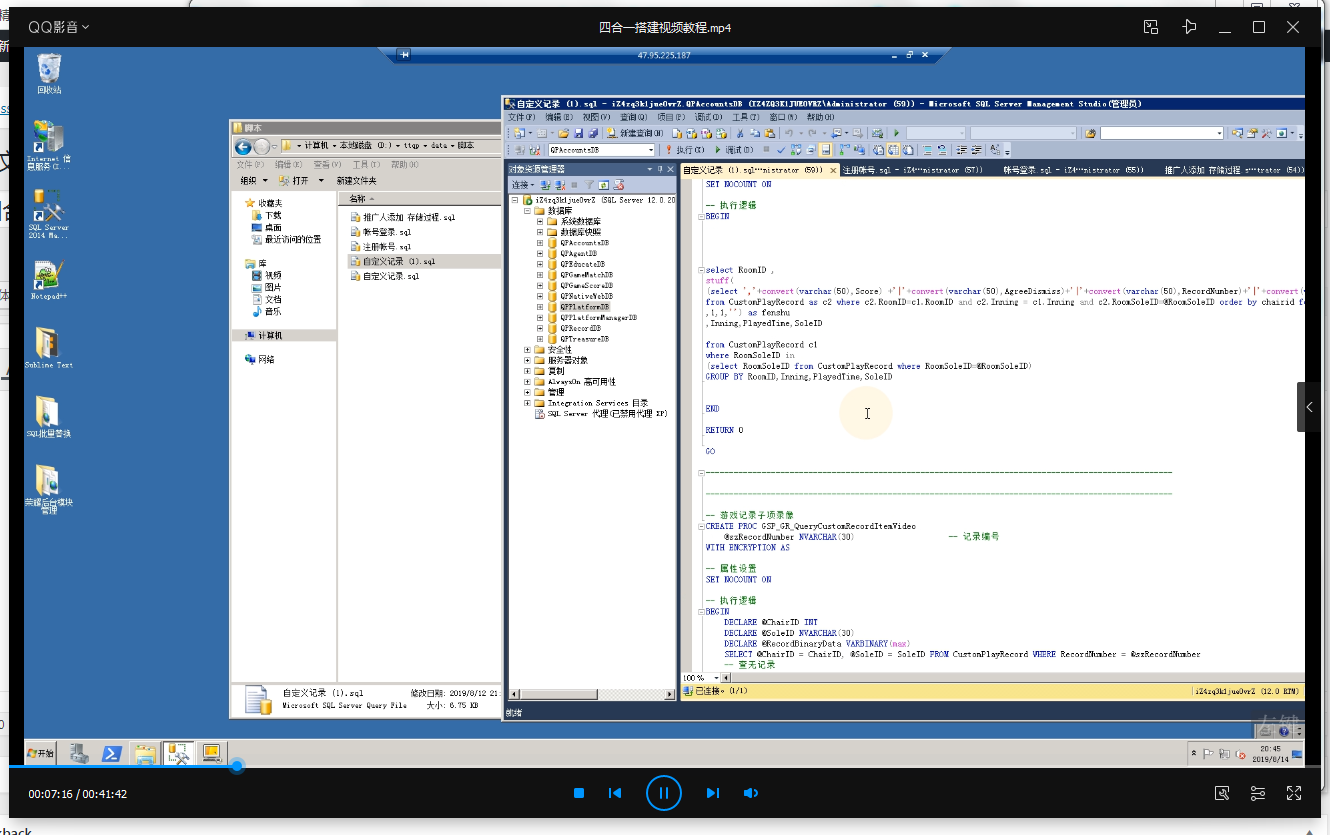The height and width of the screenshot is (835, 1330).
Task: Click the parse query checkmark icon
Action: (781, 150)
